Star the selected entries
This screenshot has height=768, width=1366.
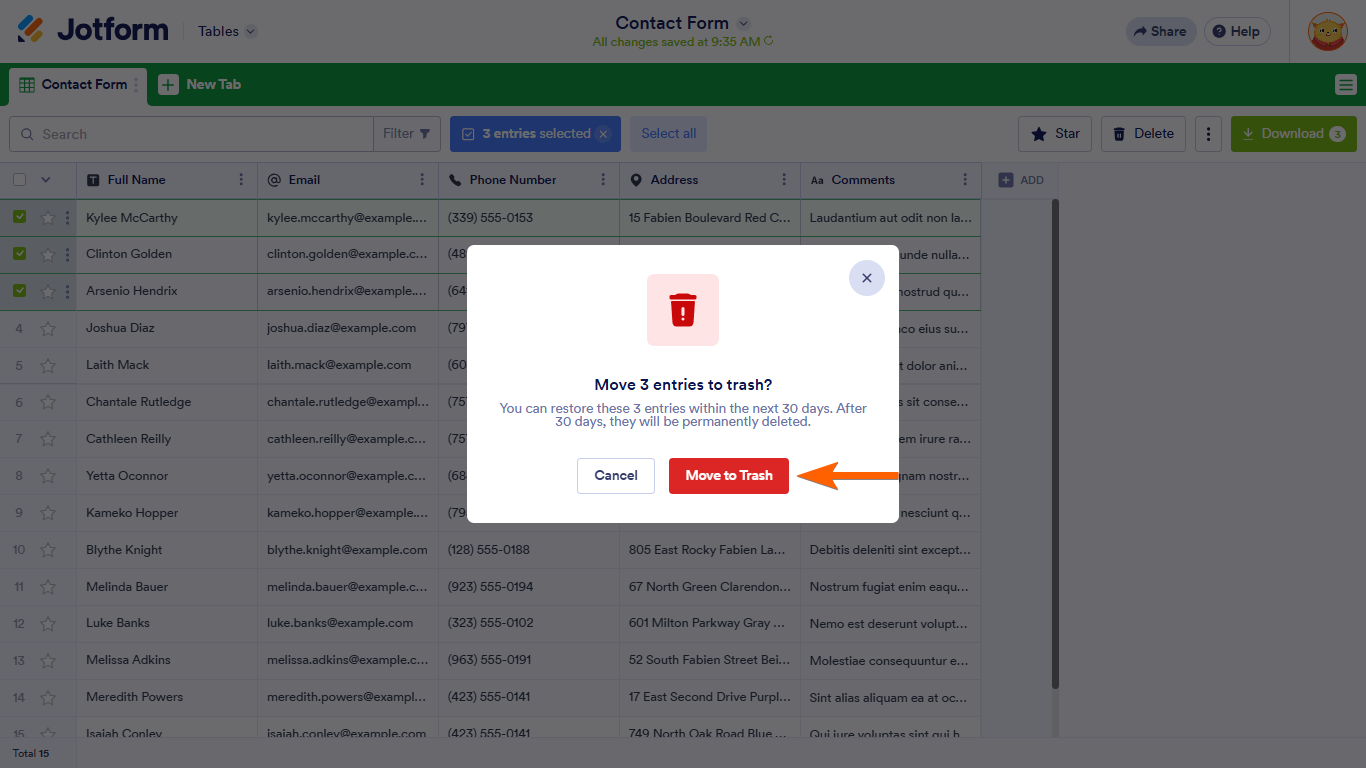pyautogui.click(x=1055, y=134)
